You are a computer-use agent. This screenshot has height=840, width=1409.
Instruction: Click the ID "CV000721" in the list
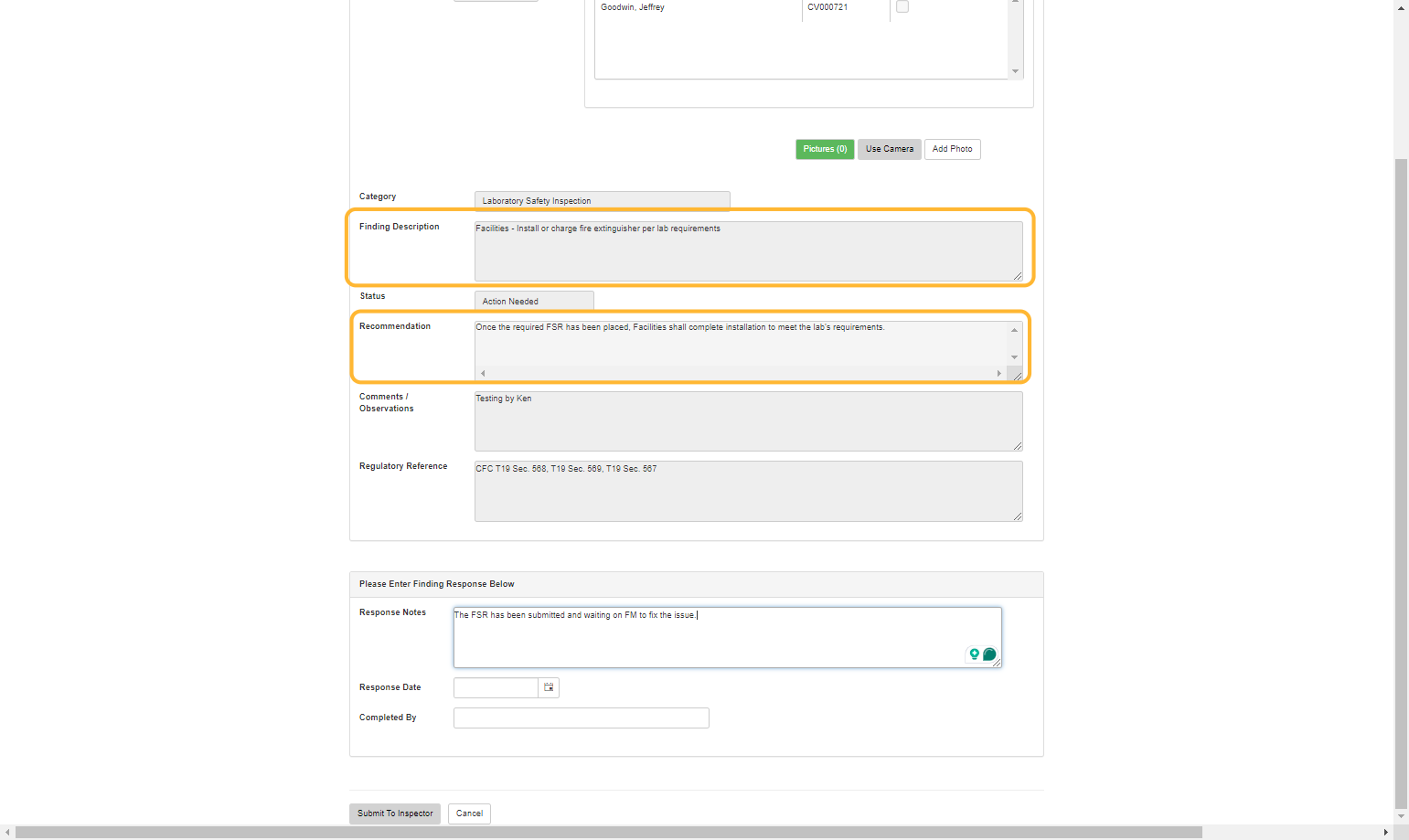827,7
